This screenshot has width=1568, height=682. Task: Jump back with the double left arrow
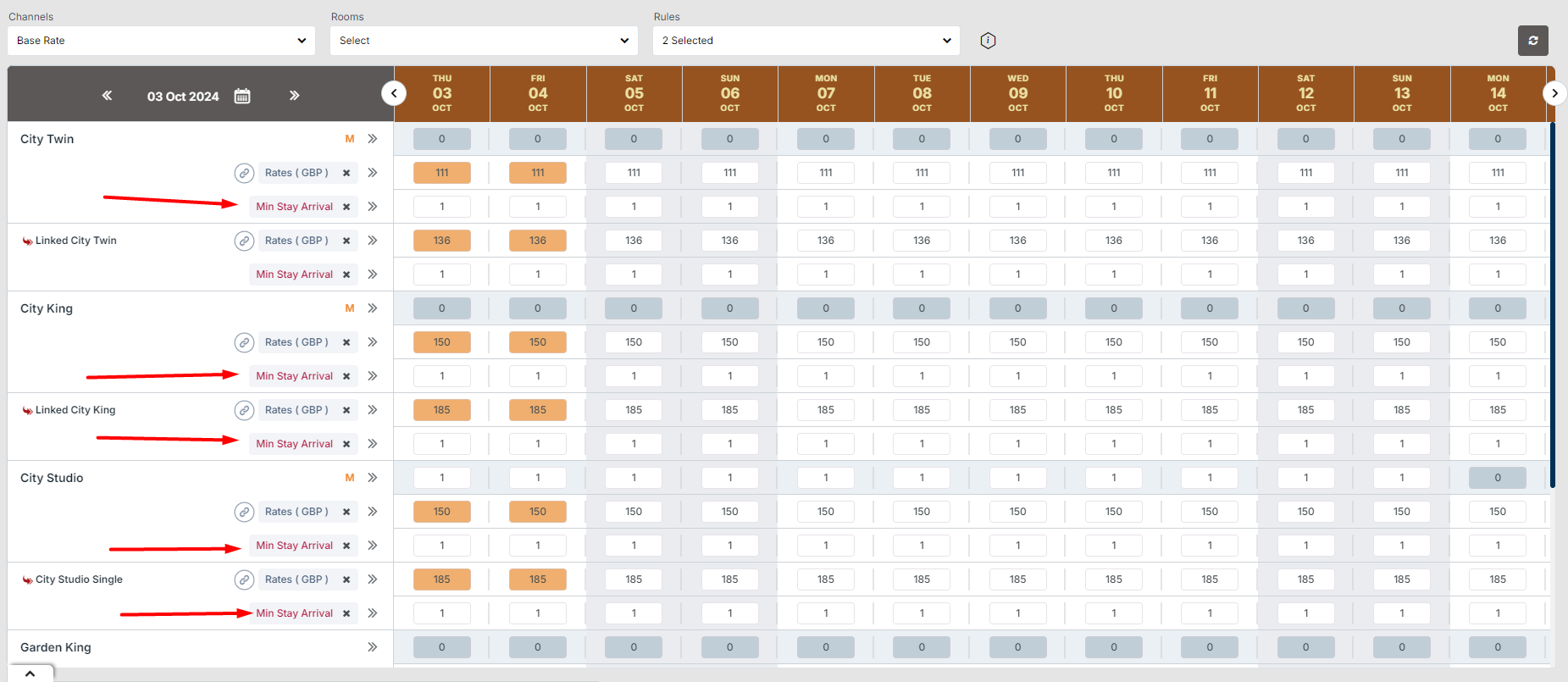(x=107, y=96)
